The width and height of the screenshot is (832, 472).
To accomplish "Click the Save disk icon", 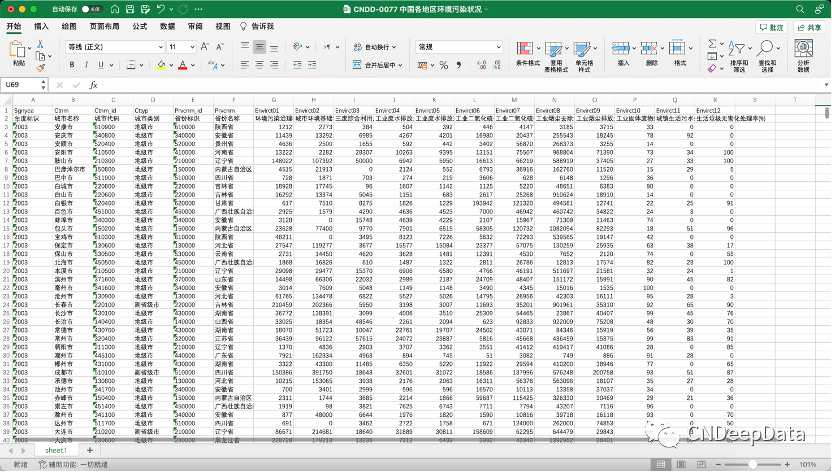I will tap(130, 9).
